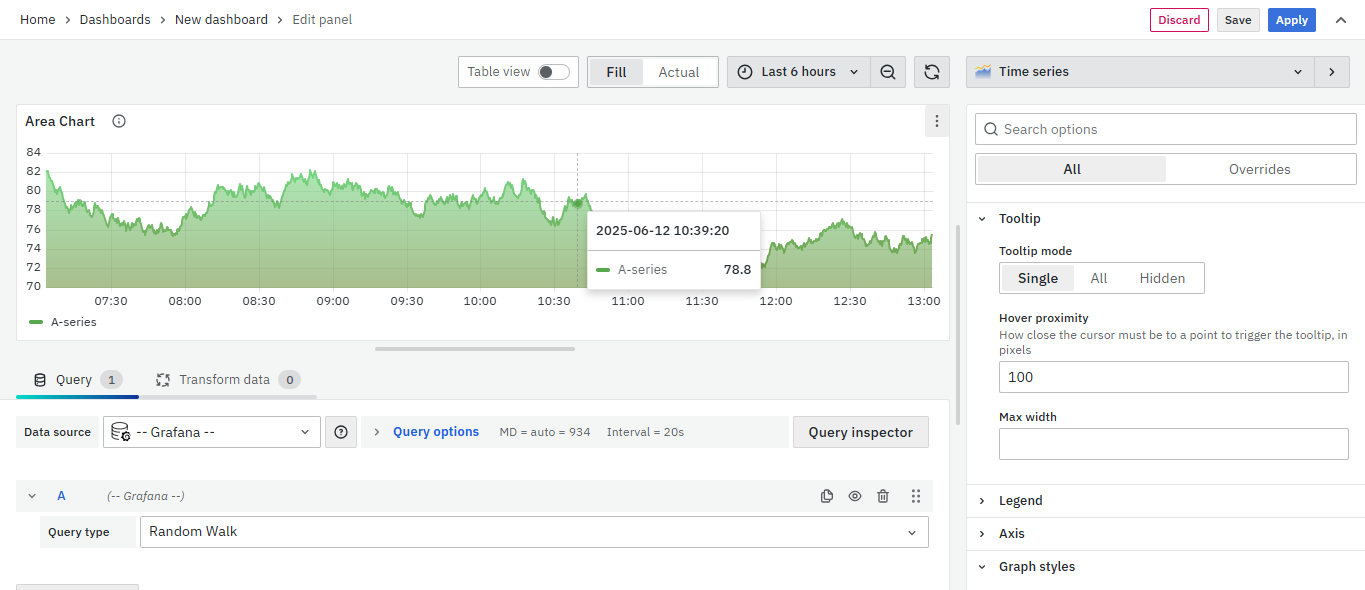This screenshot has width=1365, height=590.
Task: Open the Time series visualization dropdown
Action: [1140, 72]
